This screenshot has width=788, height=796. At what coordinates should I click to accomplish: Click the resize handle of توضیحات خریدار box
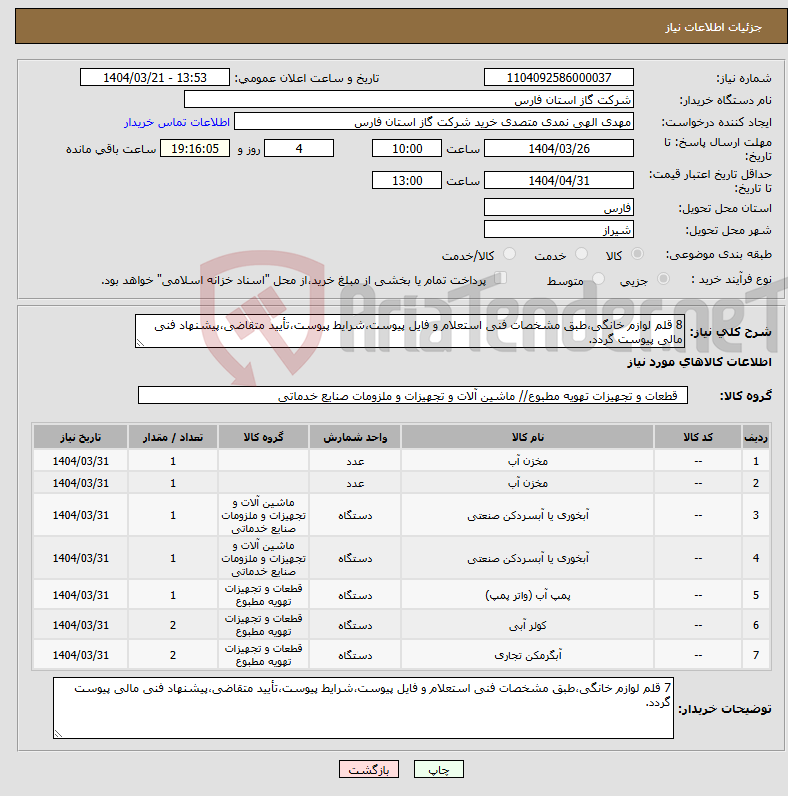tap(58, 734)
